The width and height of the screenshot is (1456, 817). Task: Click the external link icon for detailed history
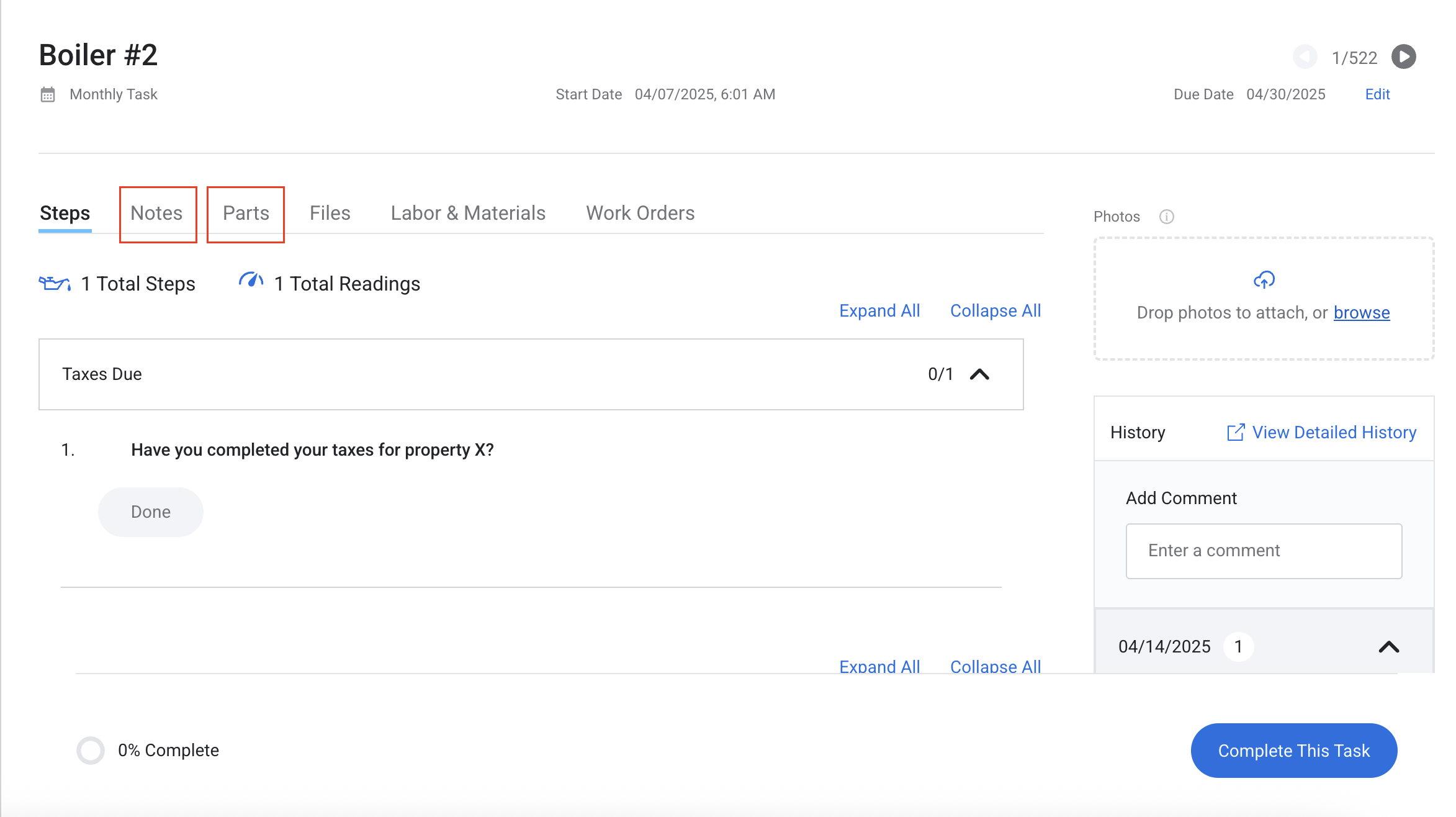point(1236,432)
